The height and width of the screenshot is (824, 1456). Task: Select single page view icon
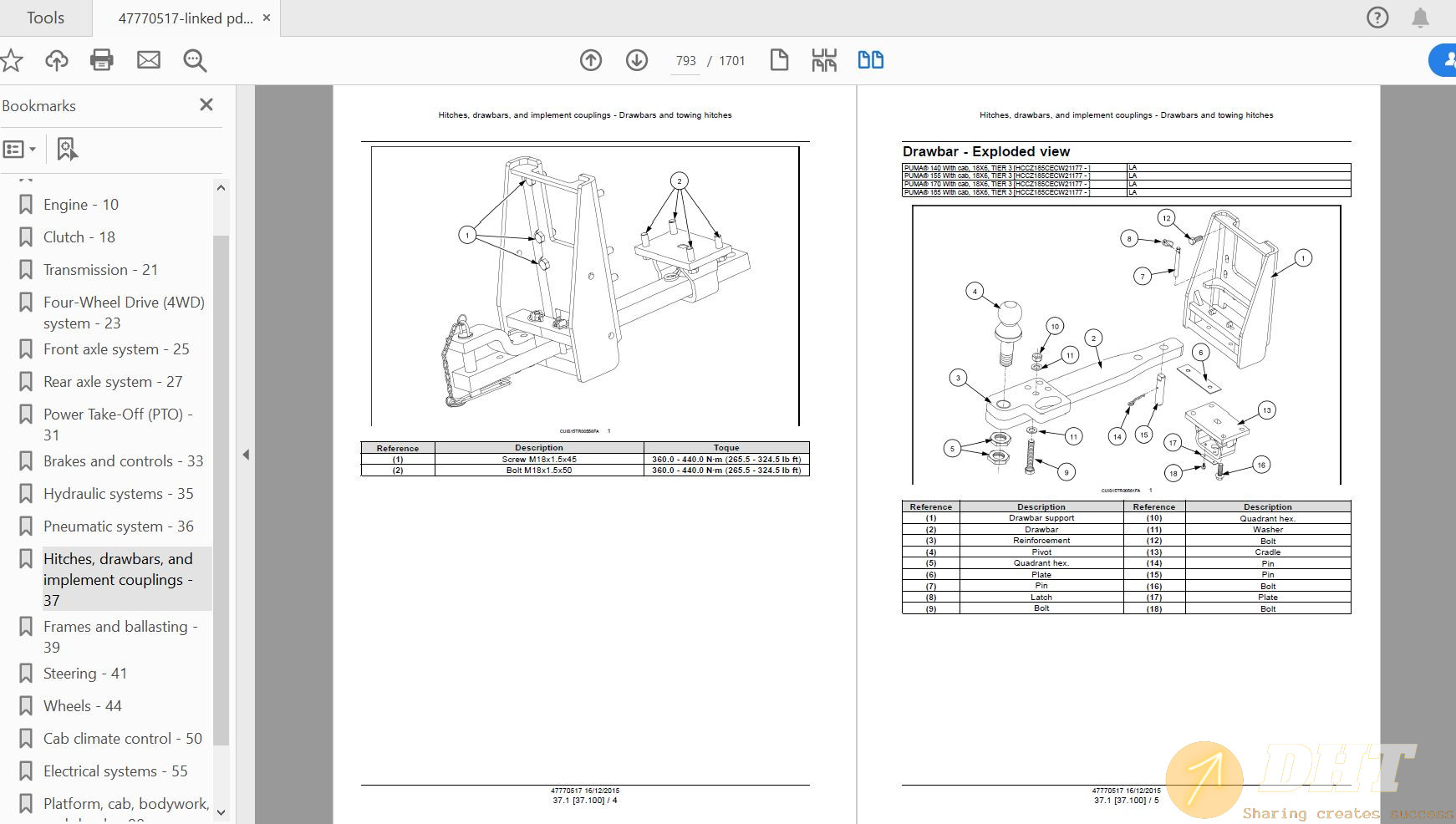tap(779, 60)
